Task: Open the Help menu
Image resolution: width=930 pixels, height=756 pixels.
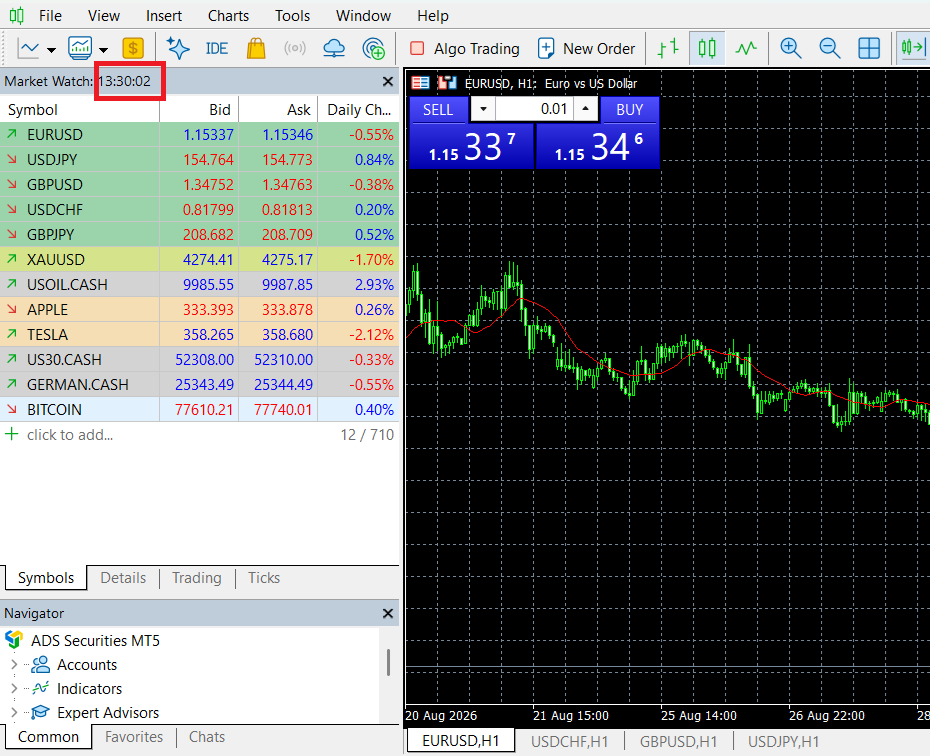Action: [x=433, y=16]
